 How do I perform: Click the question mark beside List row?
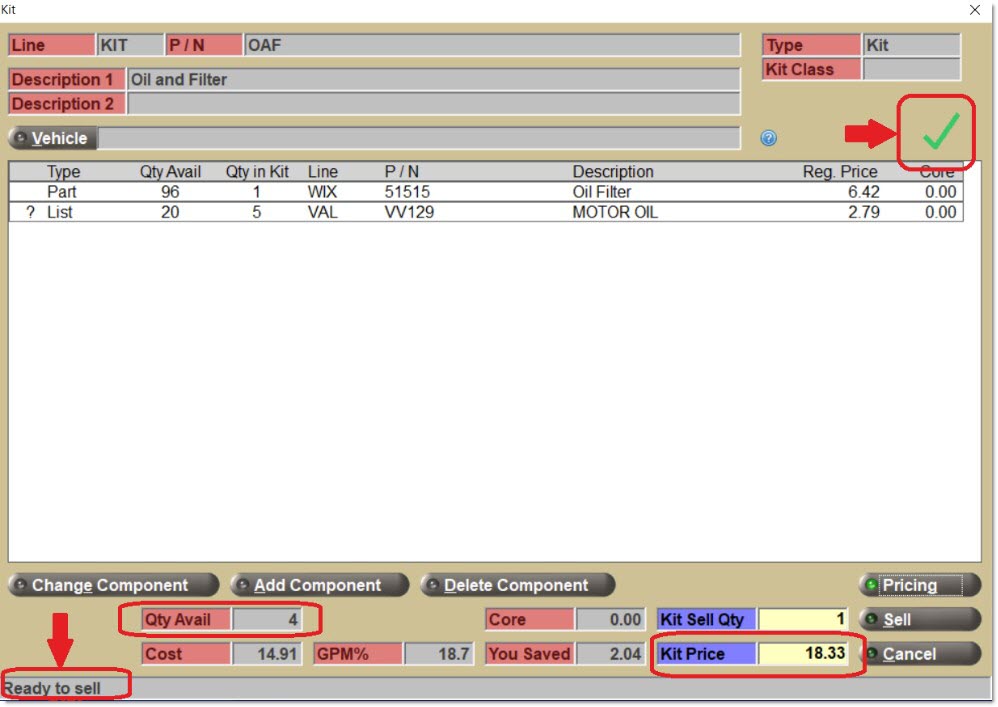point(30,212)
